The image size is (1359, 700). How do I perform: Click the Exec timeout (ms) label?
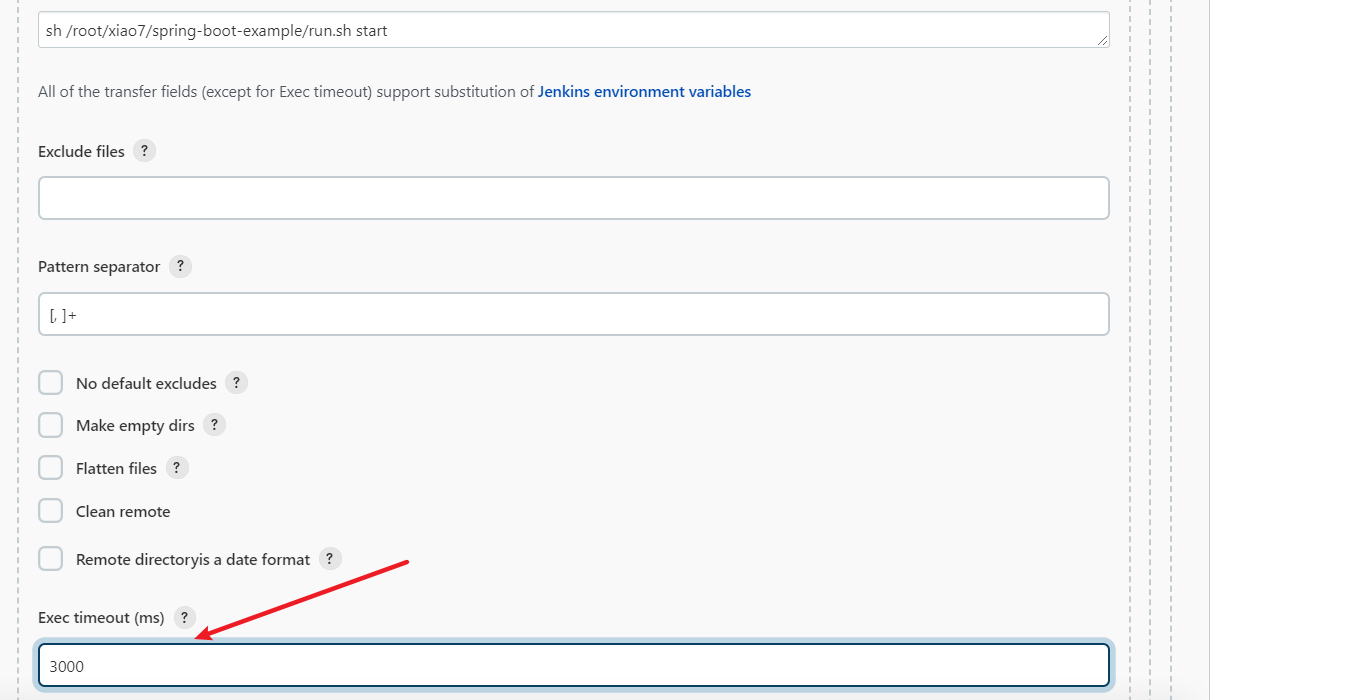click(101, 618)
